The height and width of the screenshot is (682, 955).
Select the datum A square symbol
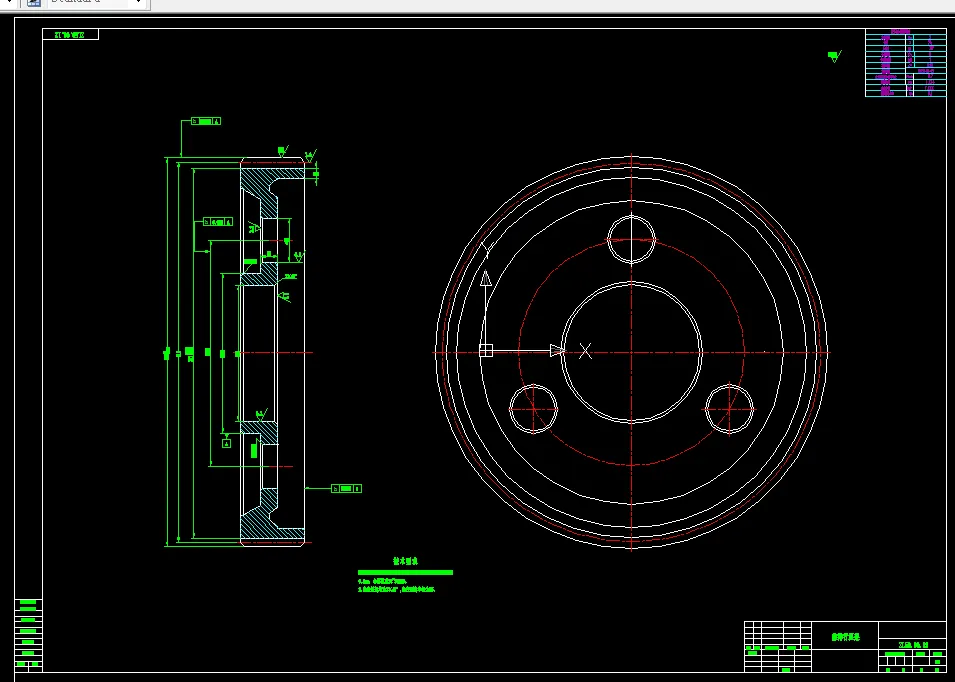coord(227,443)
